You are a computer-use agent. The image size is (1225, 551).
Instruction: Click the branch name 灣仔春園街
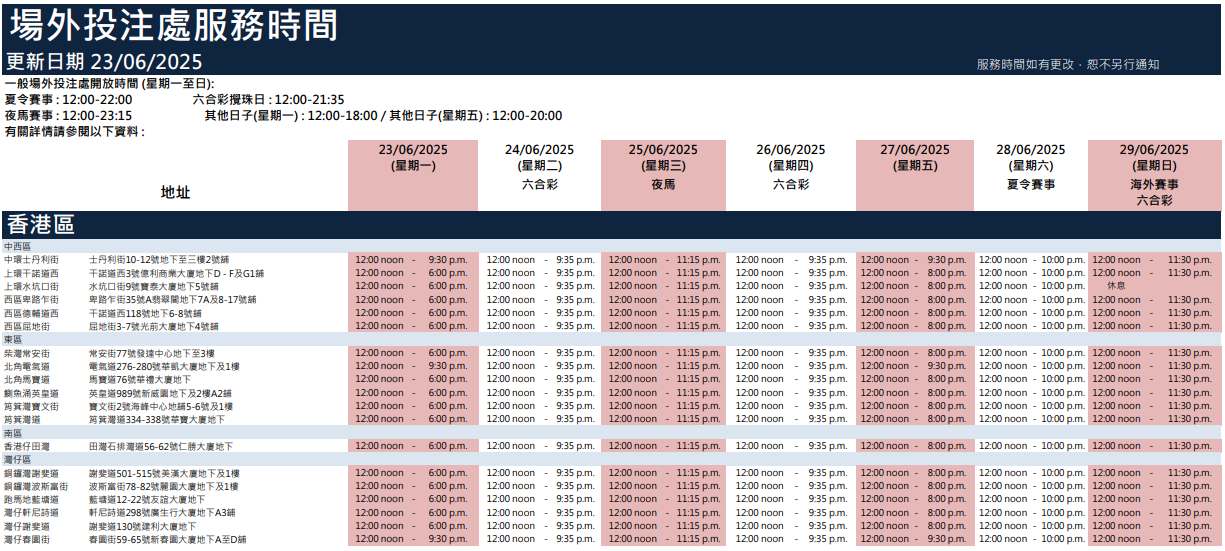click(27, 539)
